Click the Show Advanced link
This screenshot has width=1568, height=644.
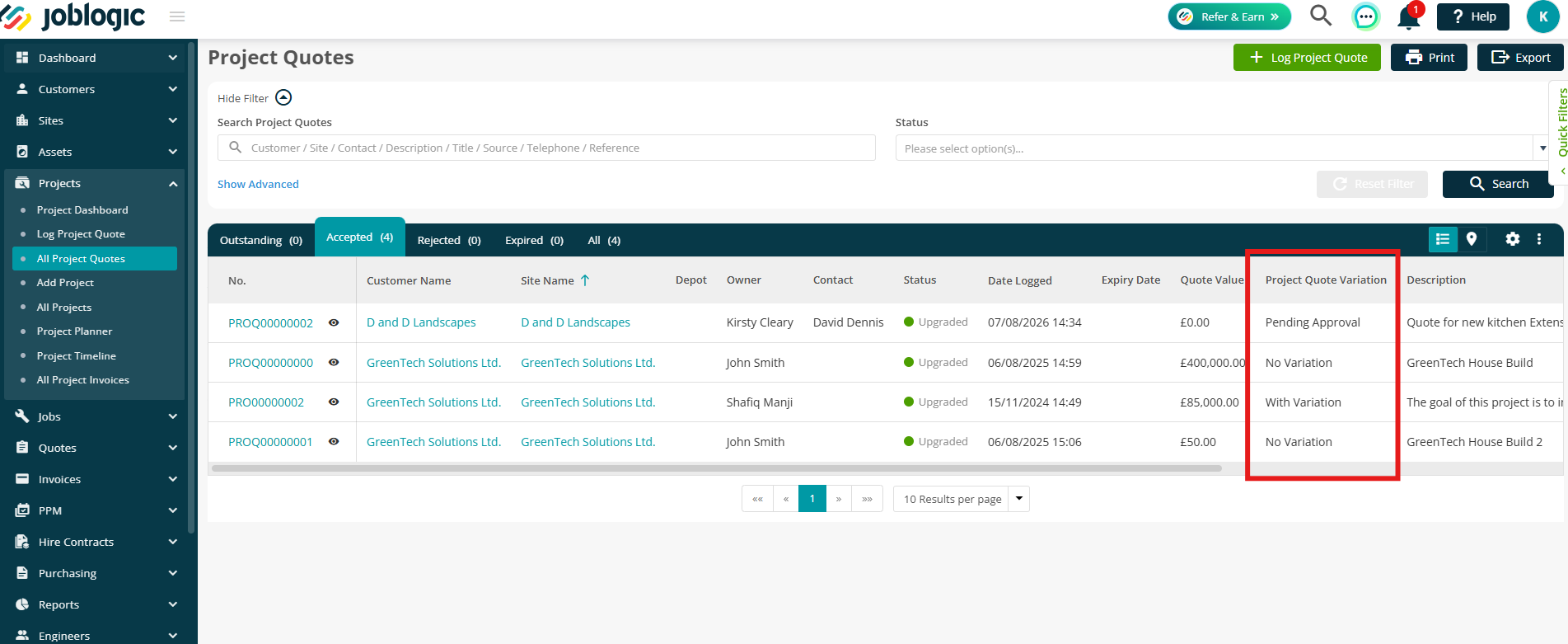[x=258, y=184]
